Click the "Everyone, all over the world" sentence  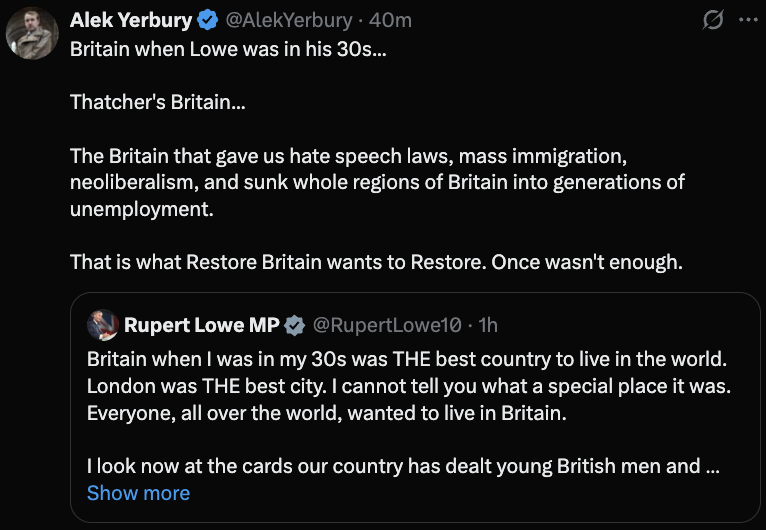pyautogui.click(x=326, y=412)
